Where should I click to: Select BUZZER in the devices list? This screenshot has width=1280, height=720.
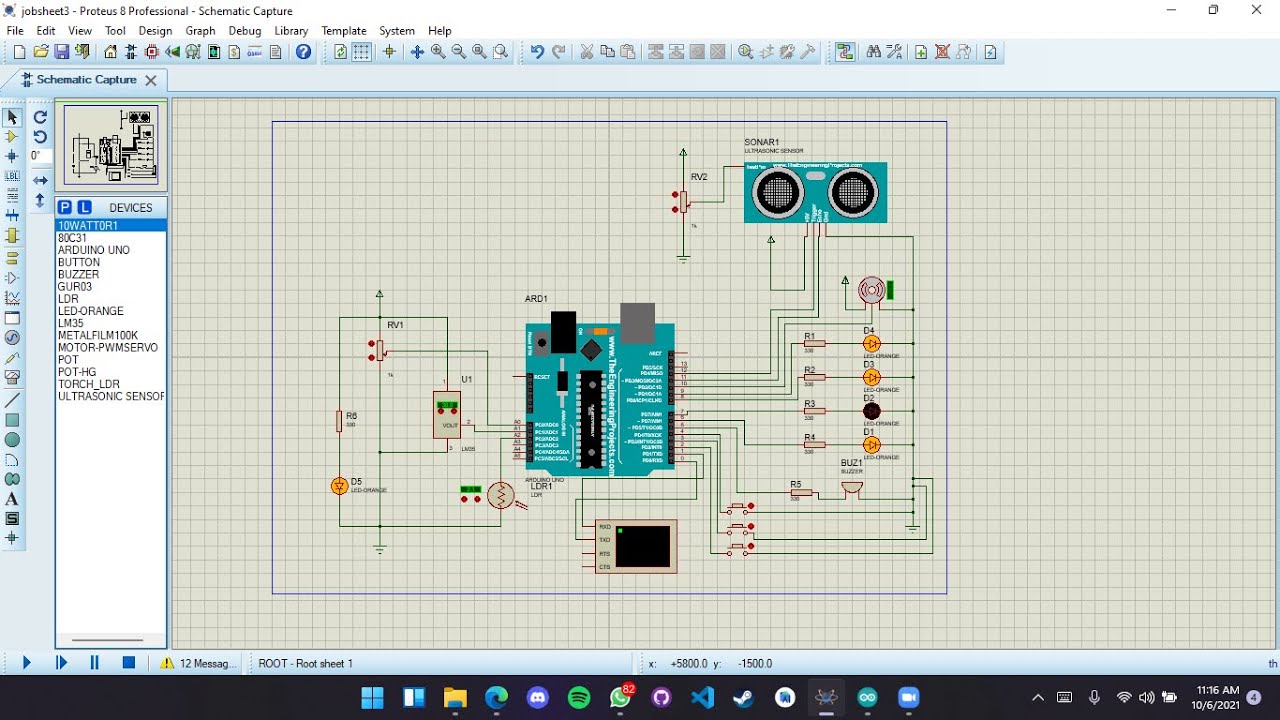coord(78,274)
